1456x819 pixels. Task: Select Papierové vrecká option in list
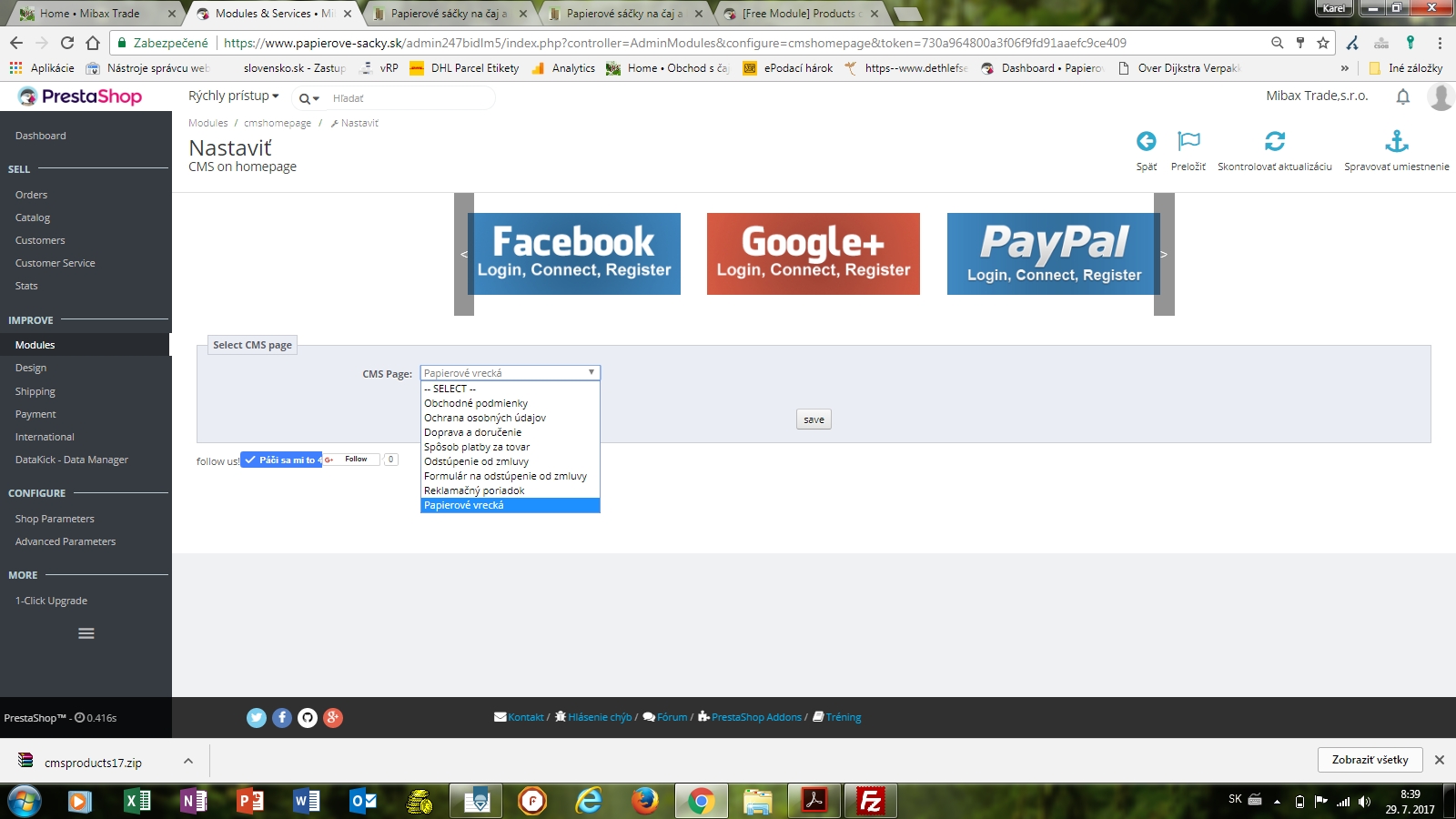tap(510, 505)
